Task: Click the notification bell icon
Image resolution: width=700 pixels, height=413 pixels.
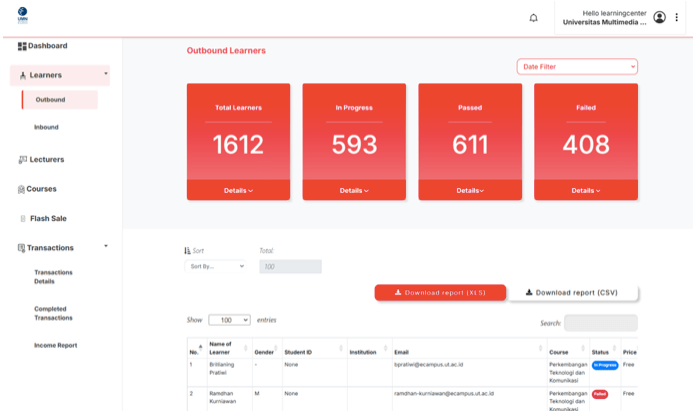Action: point(533,18)
